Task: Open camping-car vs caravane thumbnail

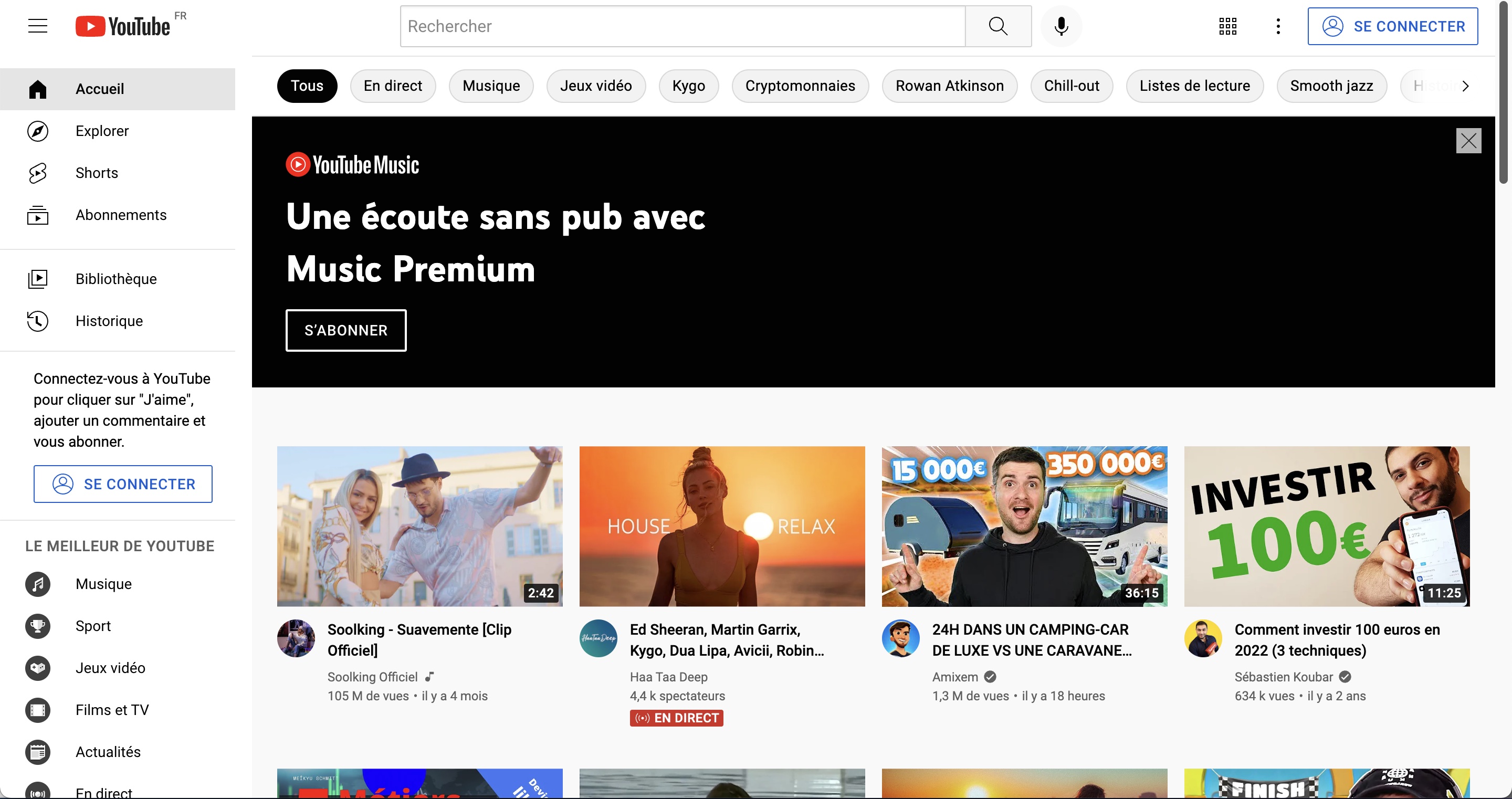Action: [x=1024, y=527]
